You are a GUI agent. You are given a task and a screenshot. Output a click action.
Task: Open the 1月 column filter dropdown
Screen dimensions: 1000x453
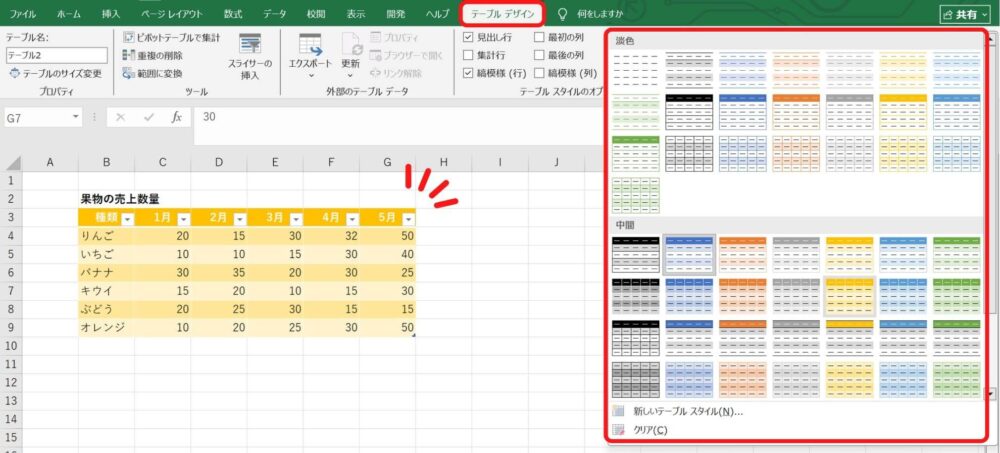coord(184,219)
